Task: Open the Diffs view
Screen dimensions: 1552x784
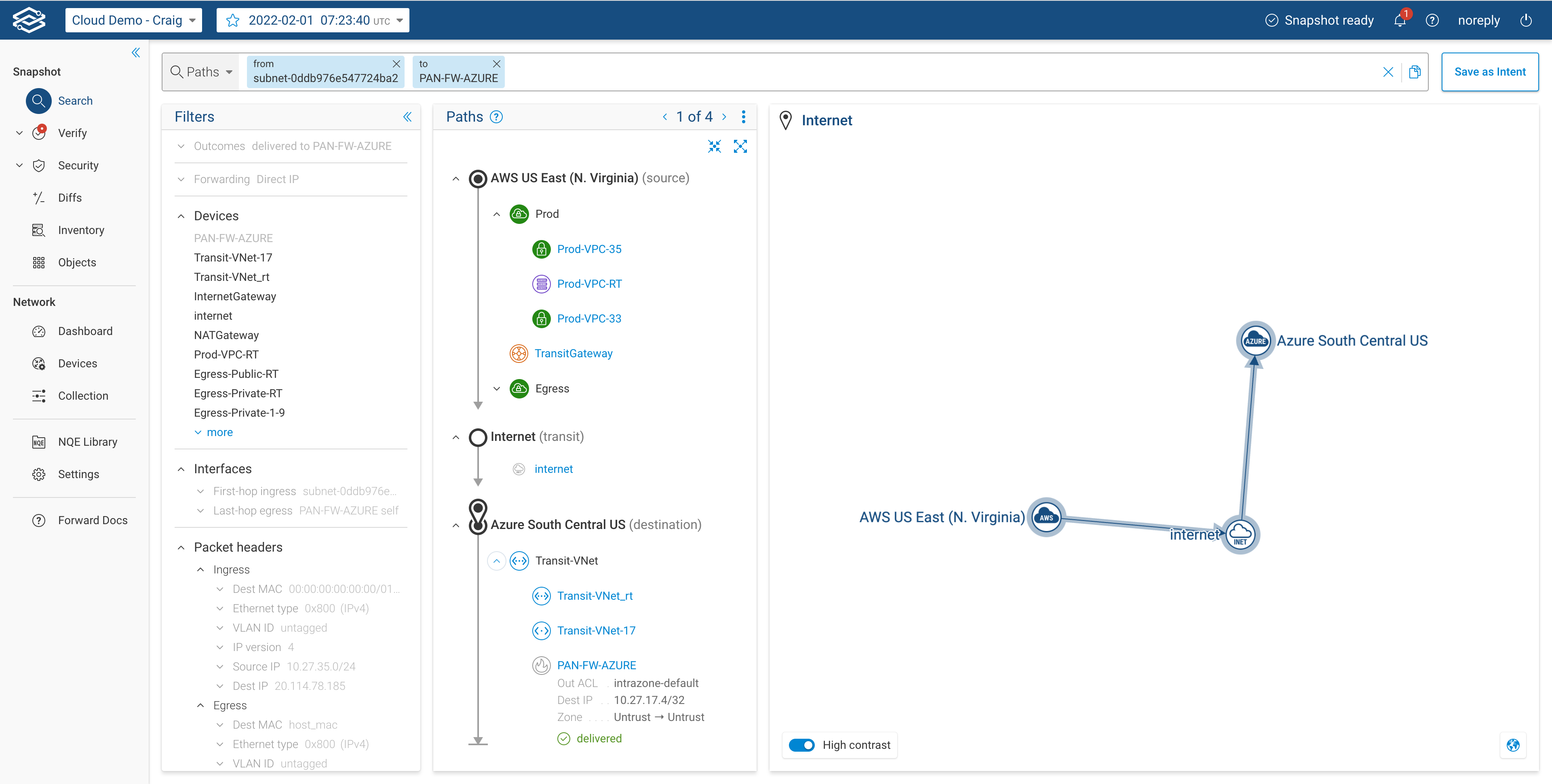Action: point(38,198)
